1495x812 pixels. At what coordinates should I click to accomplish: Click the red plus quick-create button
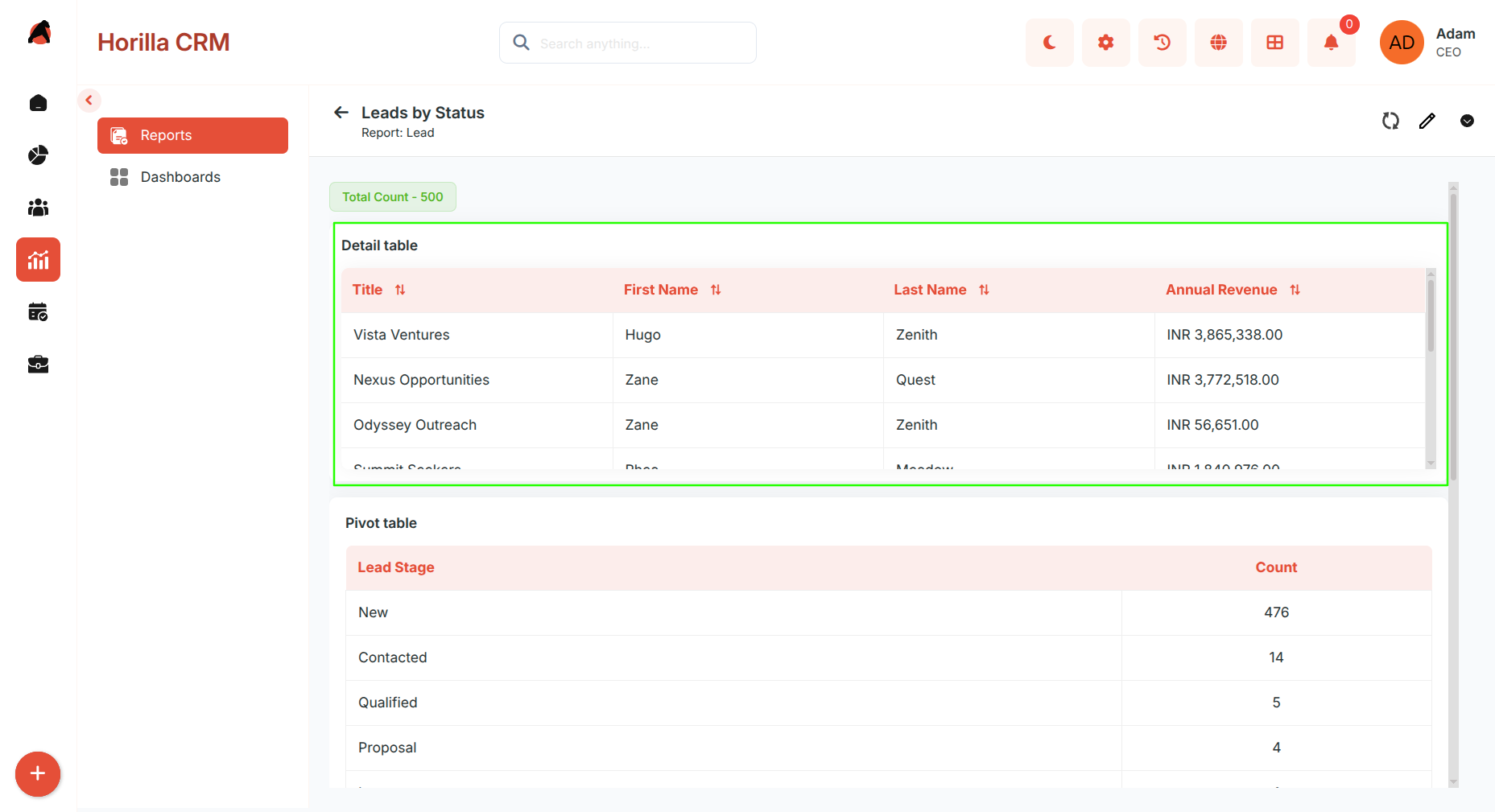pyautogui.click(x=38, y=774)
